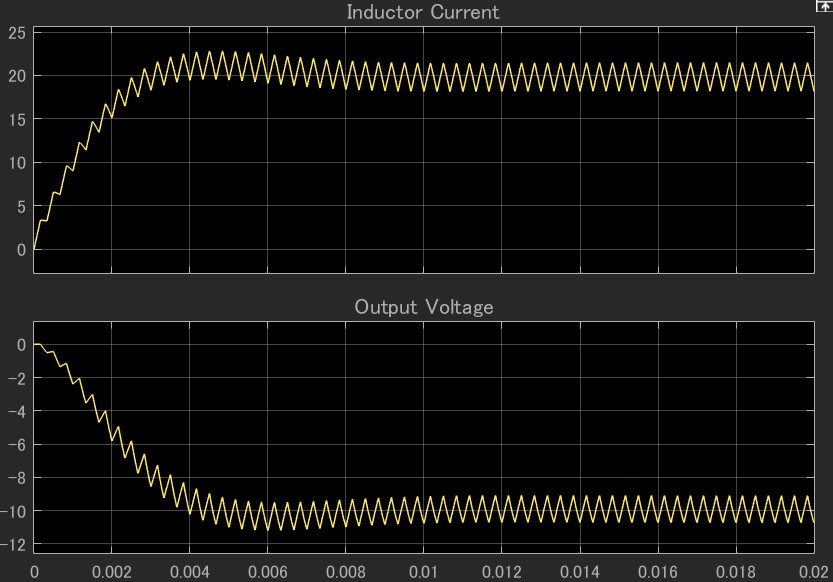
Task: Click the -6 tick label on Output Voltage axis
Action: point(17,445)
